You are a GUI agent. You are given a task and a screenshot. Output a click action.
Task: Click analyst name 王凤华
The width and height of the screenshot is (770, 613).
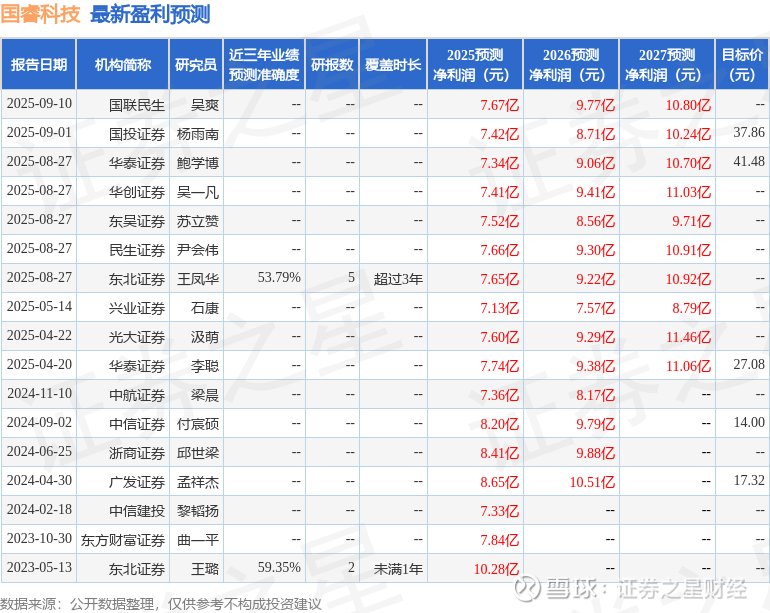point(198,279)
